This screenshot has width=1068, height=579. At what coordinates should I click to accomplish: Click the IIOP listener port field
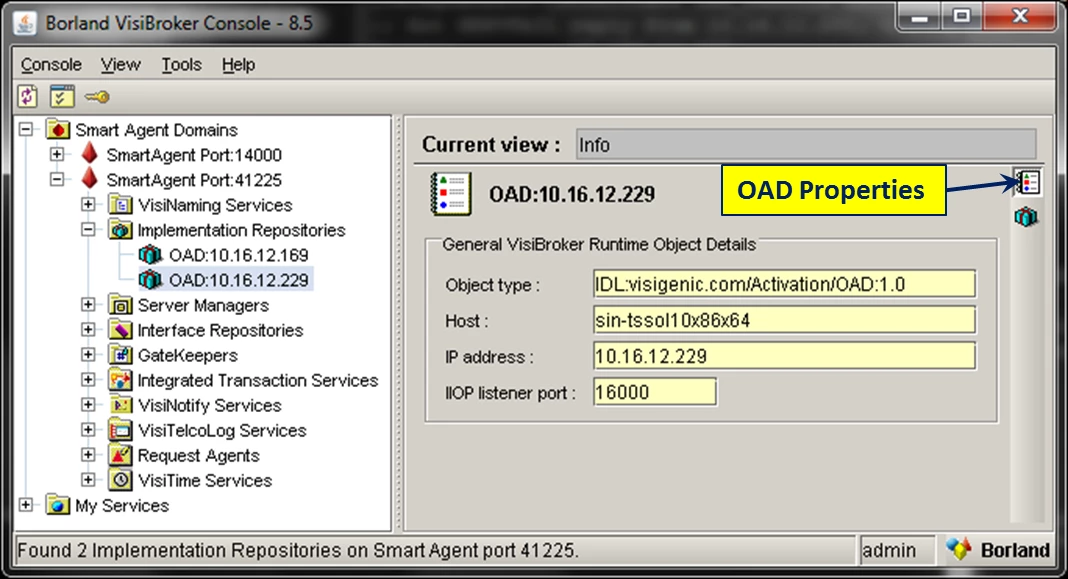[x=655, y=392]
